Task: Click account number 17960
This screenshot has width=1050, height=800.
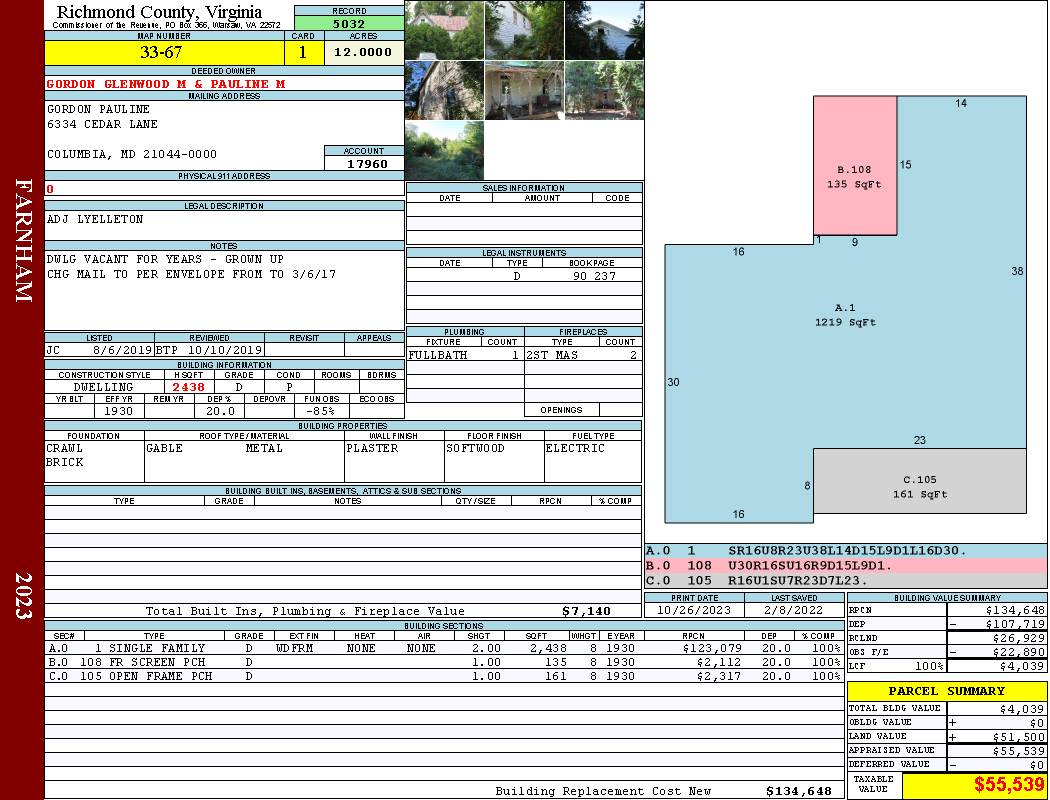Action: (x=367, y=163)
